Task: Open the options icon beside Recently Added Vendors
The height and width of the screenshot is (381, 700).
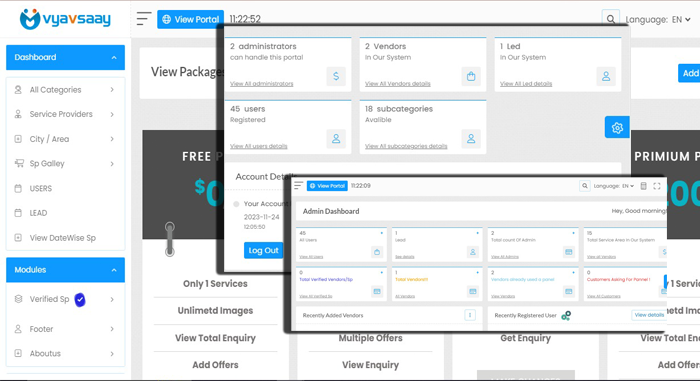Action: pyautogui.click(x=470, y=315)
